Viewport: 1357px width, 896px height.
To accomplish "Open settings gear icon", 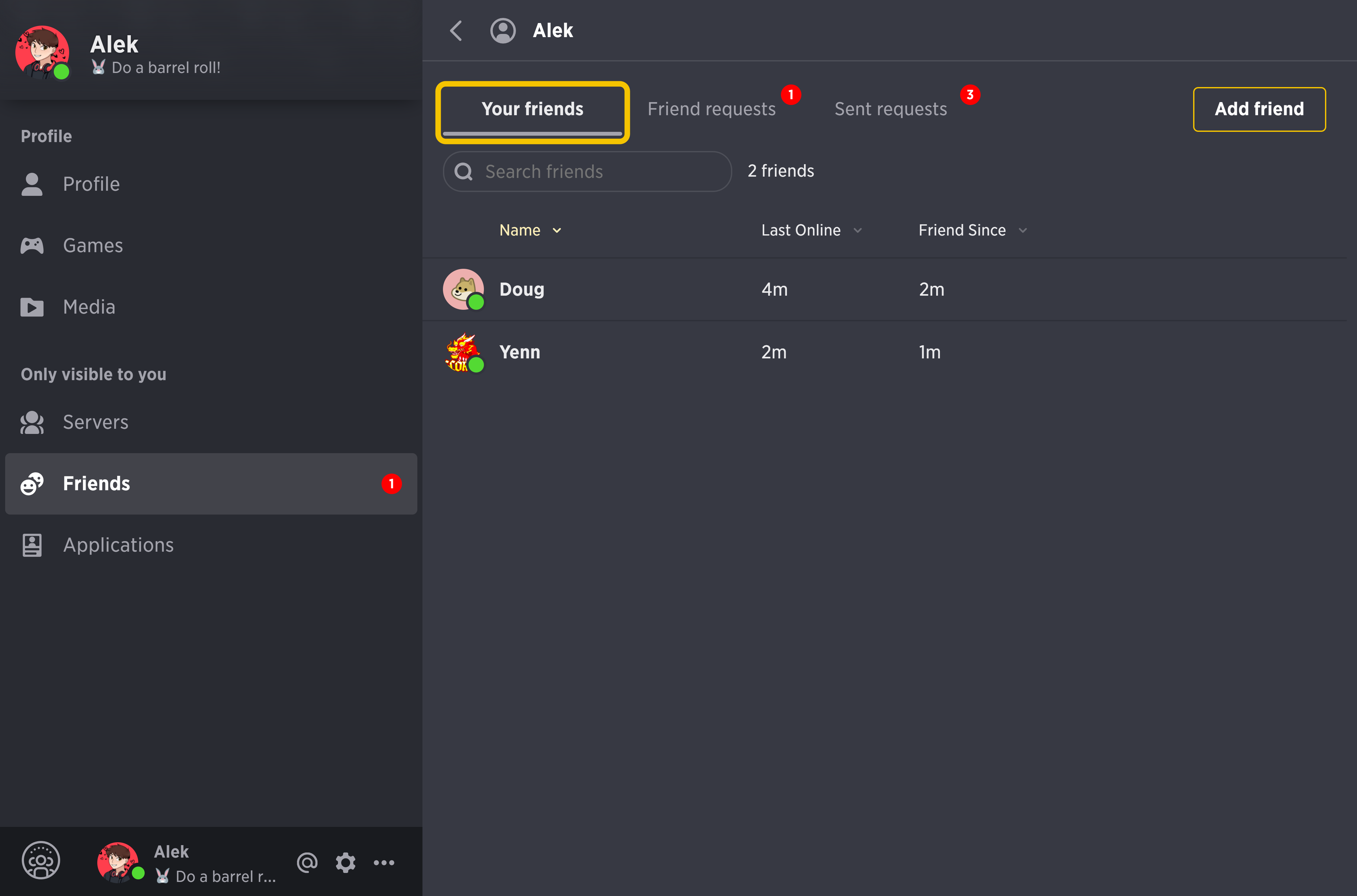I will click(x=345, y=862).
